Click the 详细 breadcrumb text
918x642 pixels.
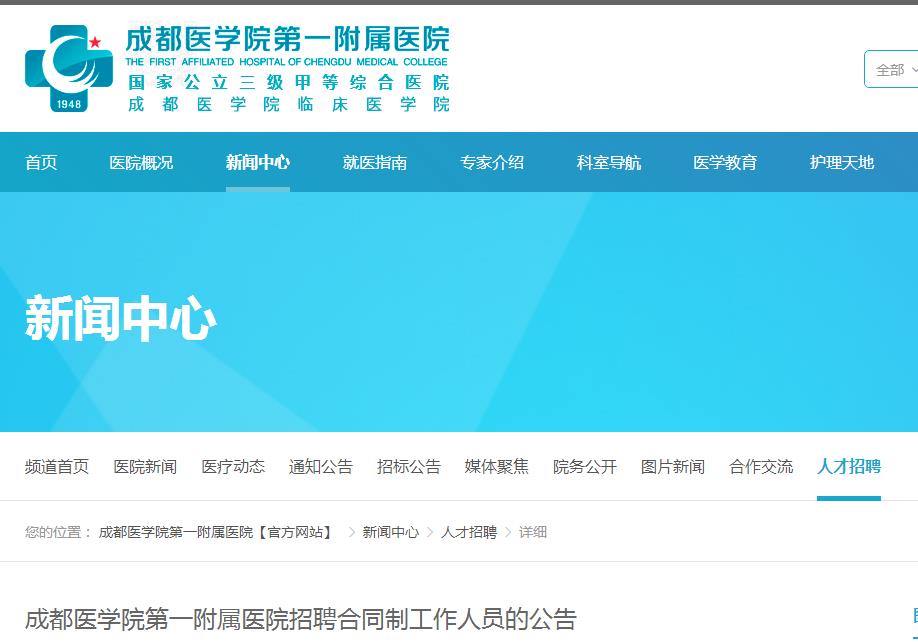point(533,532)
